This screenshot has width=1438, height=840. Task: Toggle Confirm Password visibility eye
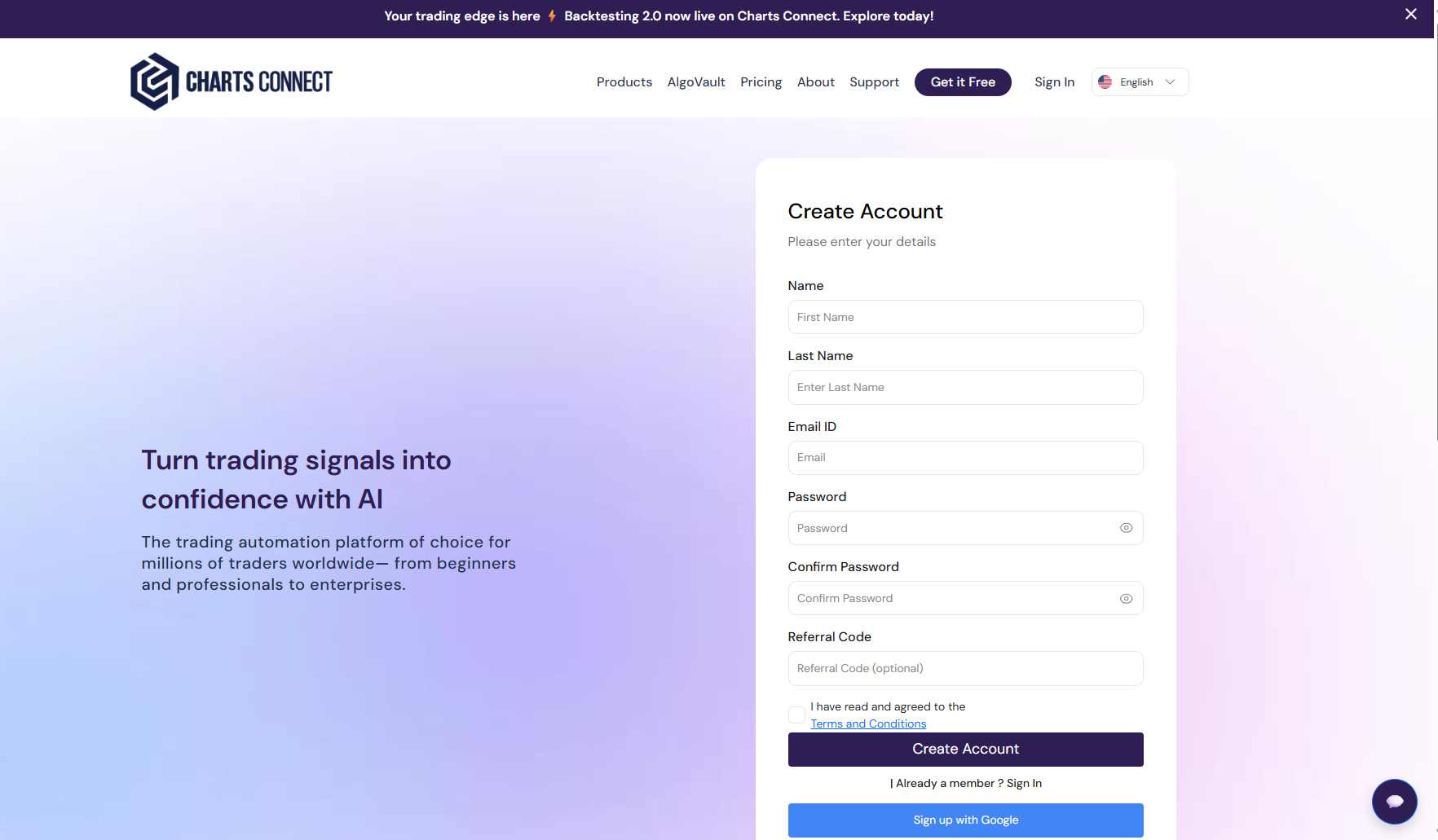click(x=1126, y=599)
